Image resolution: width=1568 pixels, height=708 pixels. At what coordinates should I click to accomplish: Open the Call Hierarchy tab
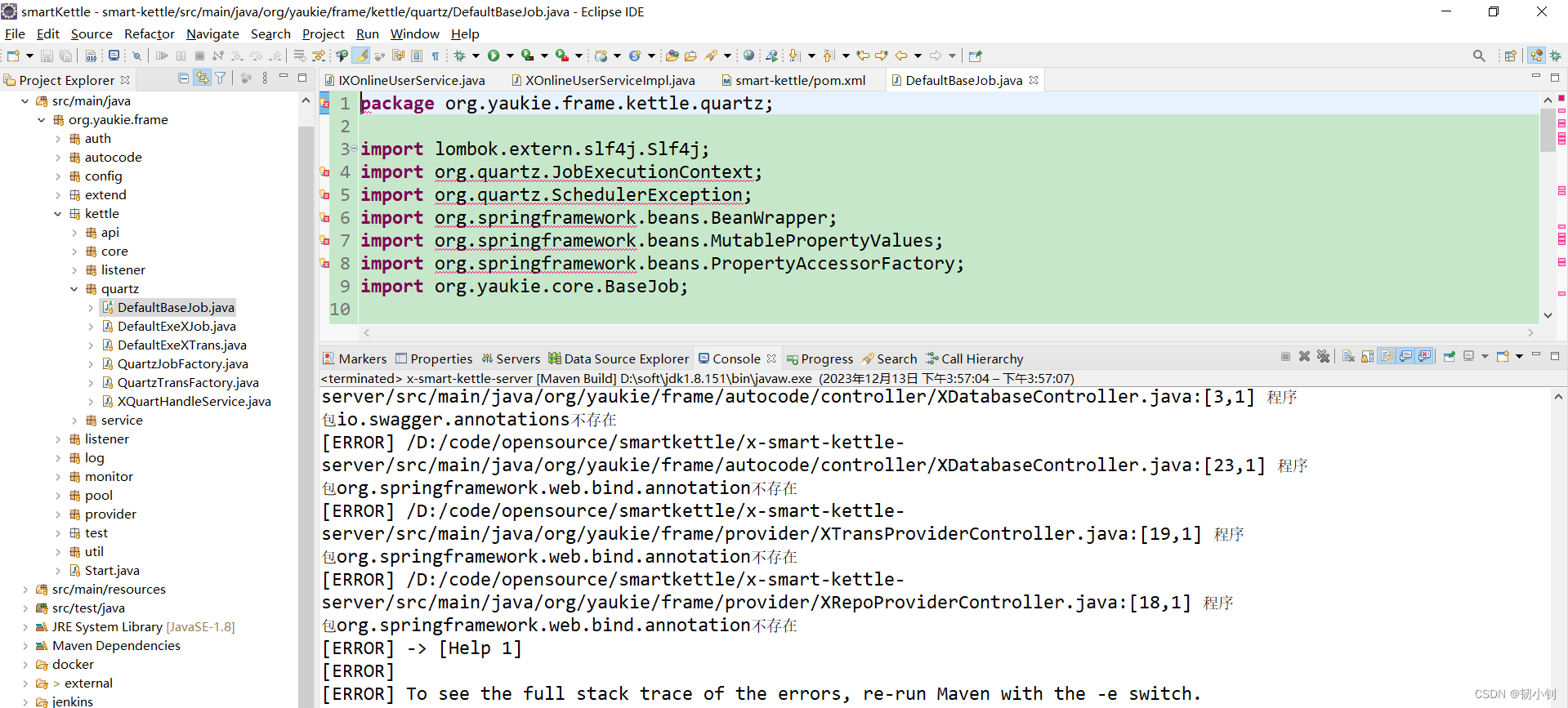tap(975, 358)
